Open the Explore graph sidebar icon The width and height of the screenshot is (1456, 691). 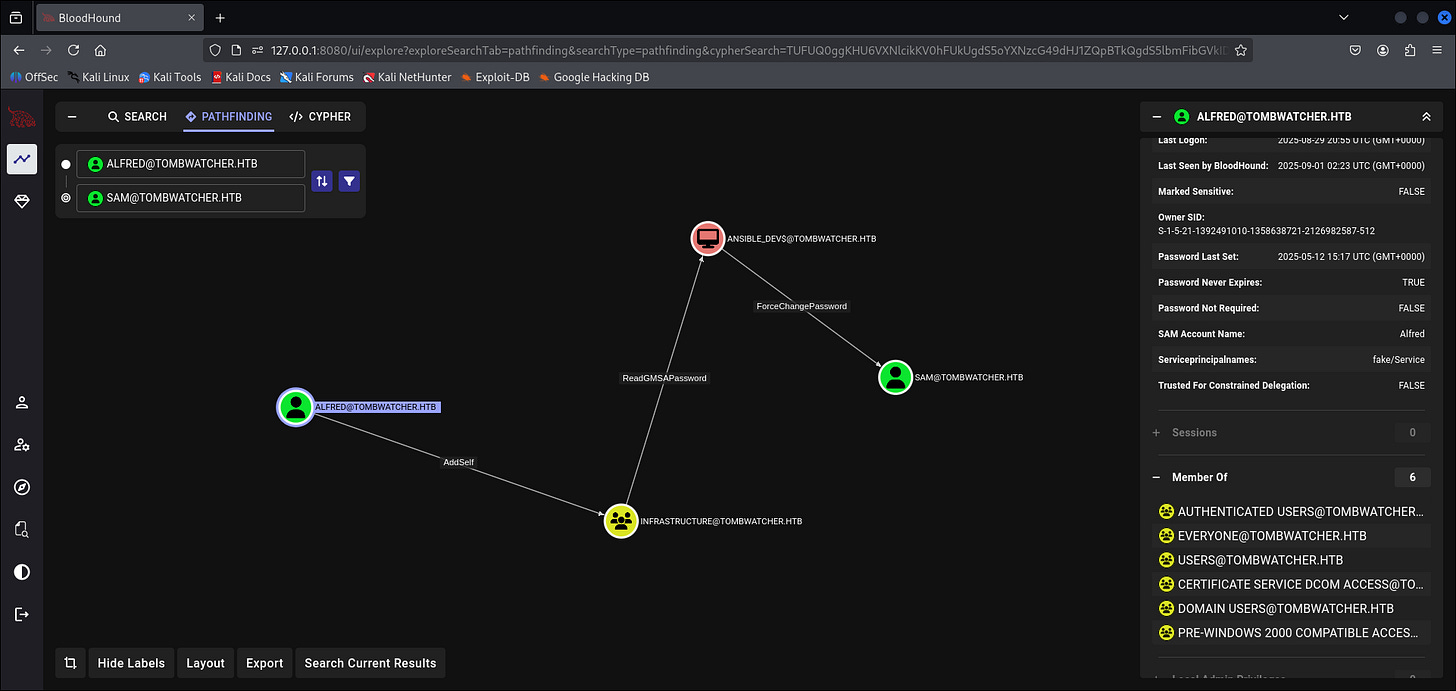21,159
